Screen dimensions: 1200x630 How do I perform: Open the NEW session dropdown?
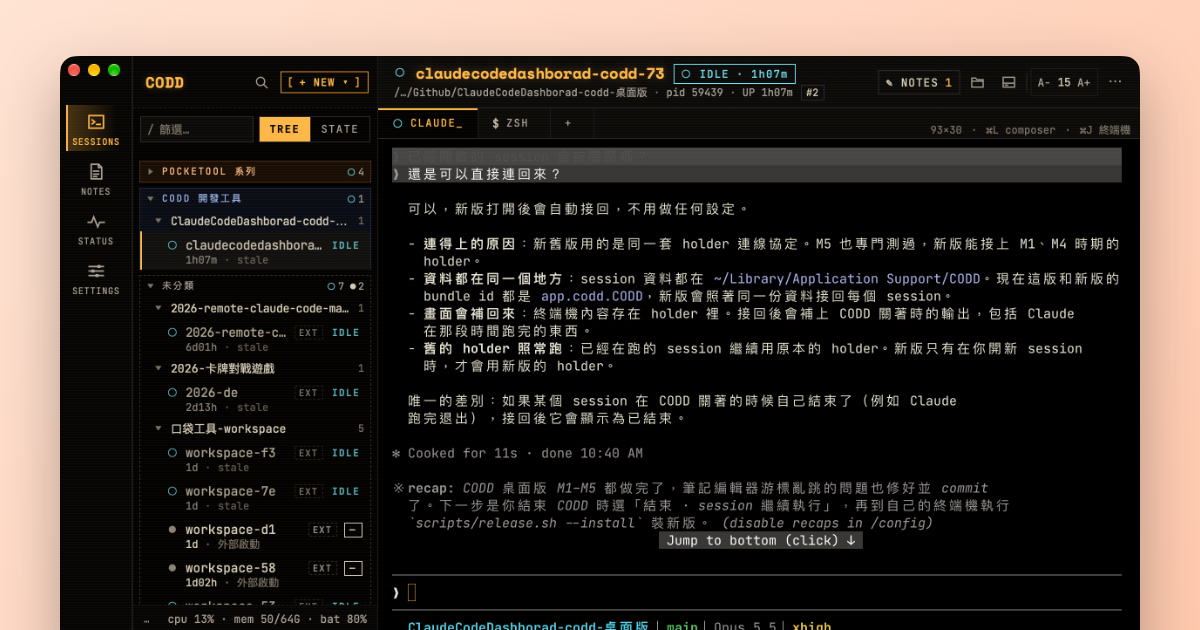tap(325, 83)
